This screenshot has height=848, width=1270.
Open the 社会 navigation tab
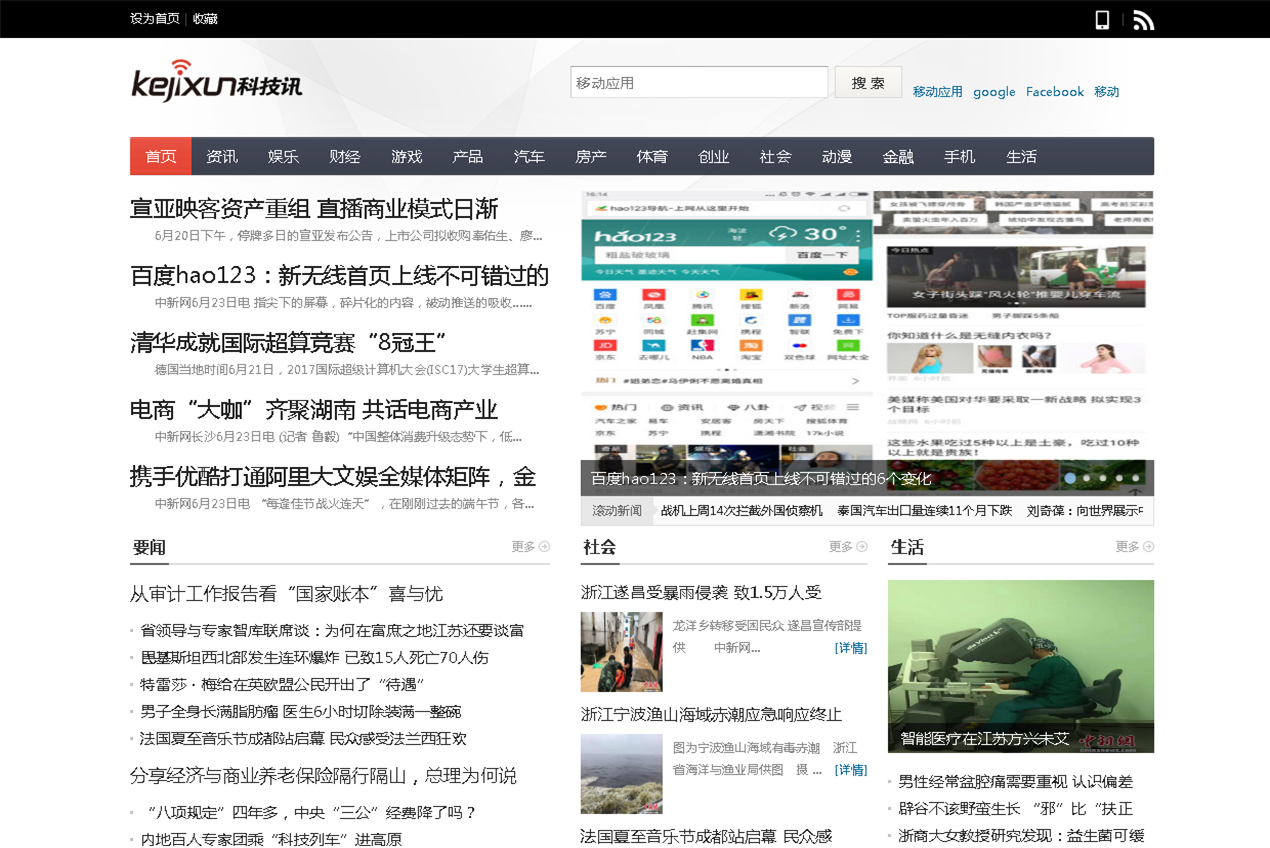tap(775, 156)
